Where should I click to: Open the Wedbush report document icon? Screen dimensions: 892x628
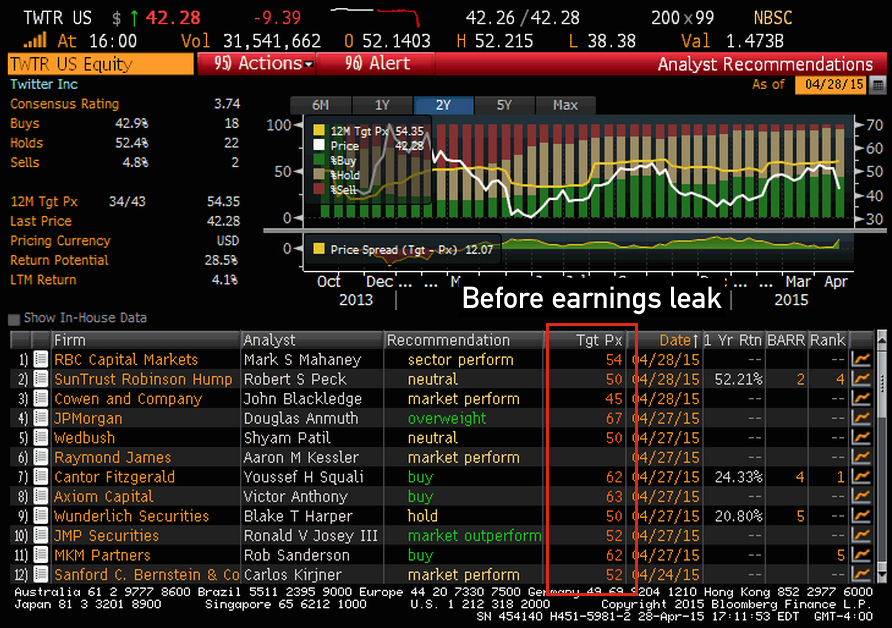coord(40,437)
